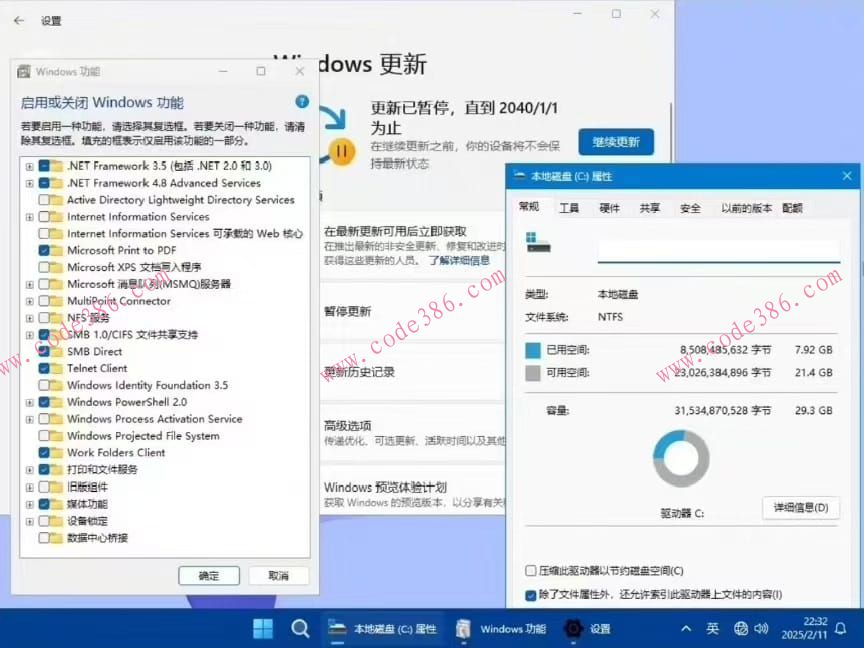Click the drive icon in the disk properties title bar
Viewport: 864px width, 648px height.
(520, 176)
